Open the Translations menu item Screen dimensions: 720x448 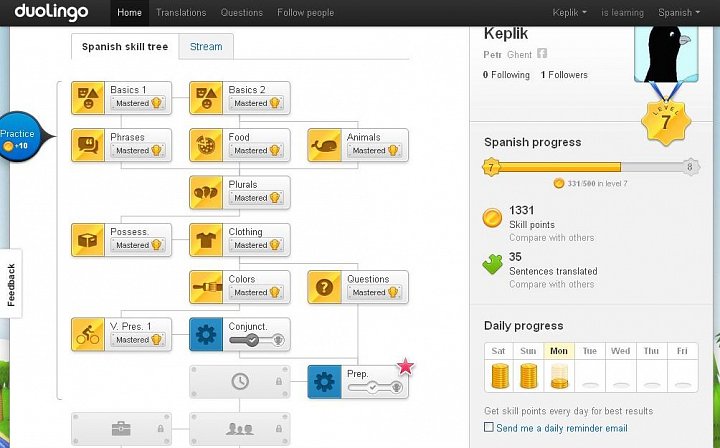[x=181, y=13]
